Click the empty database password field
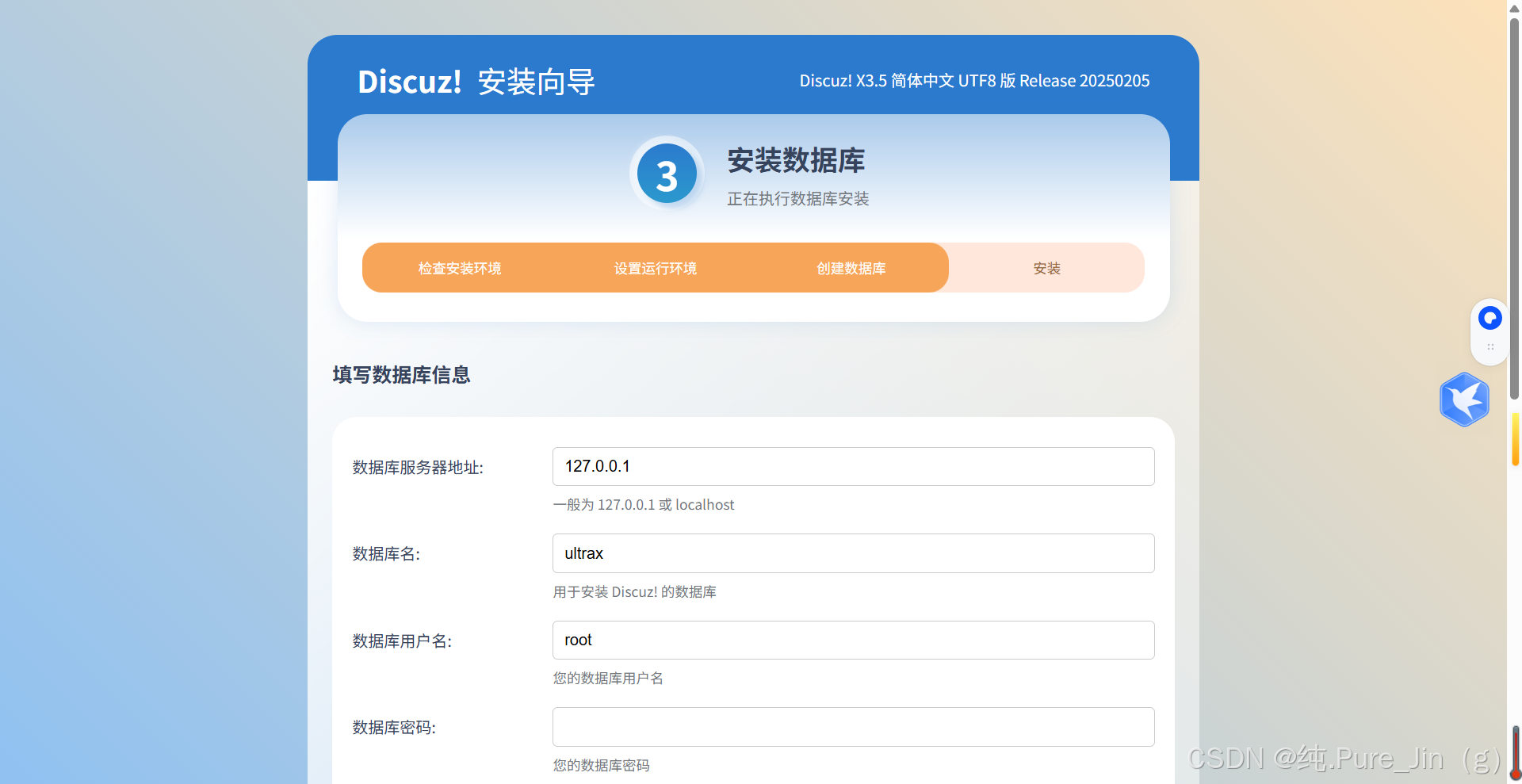 click(x=853, y=727)
